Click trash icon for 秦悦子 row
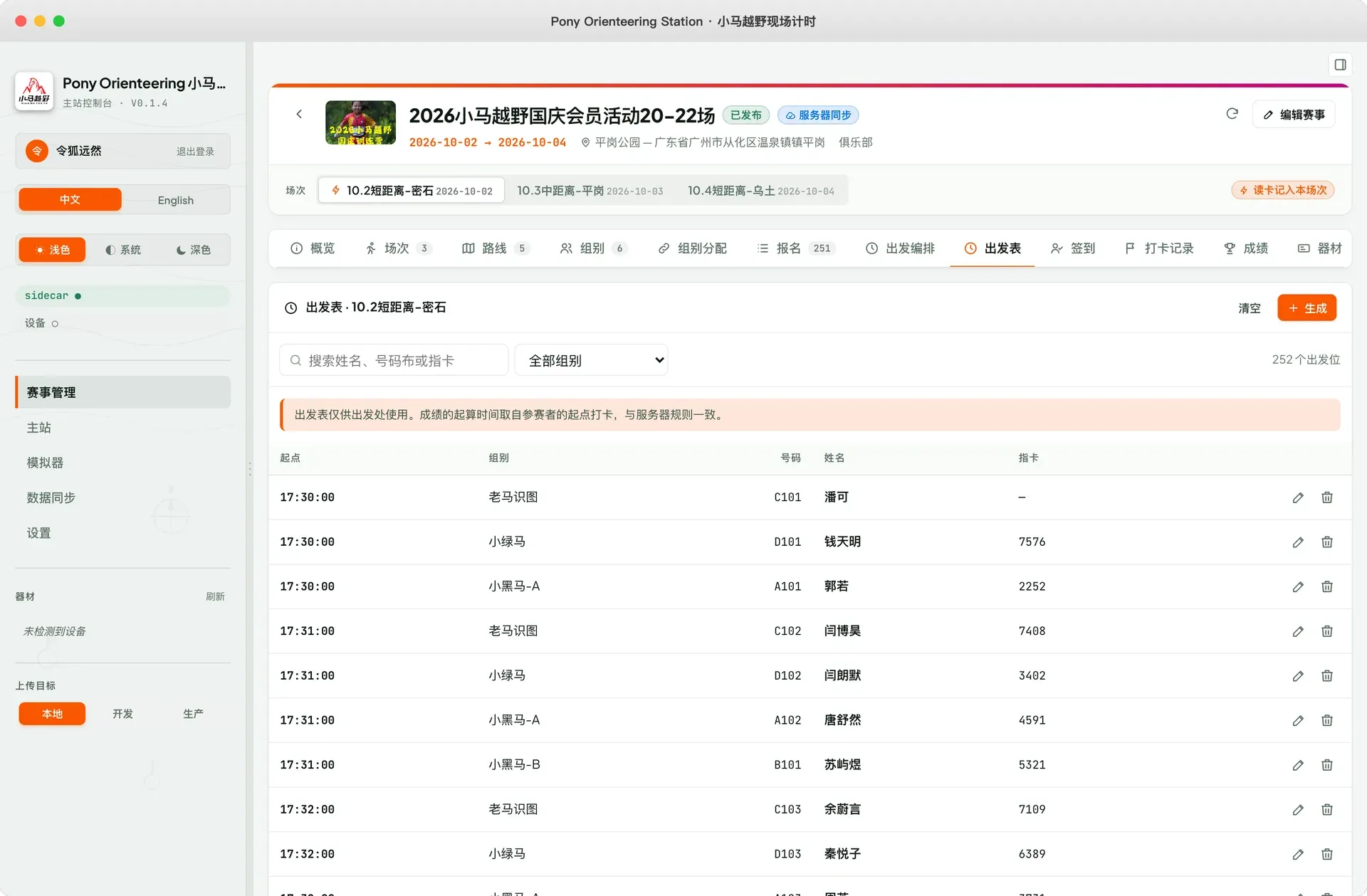The image size is (1367, 896). pos(1327,854)
